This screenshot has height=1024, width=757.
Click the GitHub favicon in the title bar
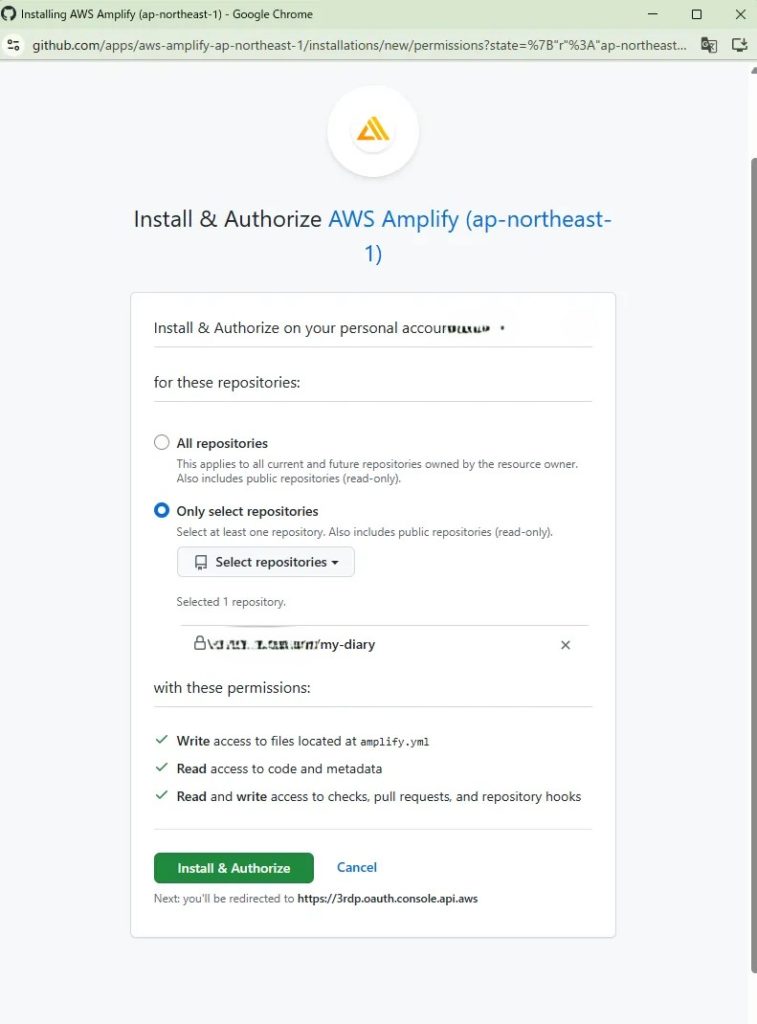pyautogui.click(x=9, y=14)
